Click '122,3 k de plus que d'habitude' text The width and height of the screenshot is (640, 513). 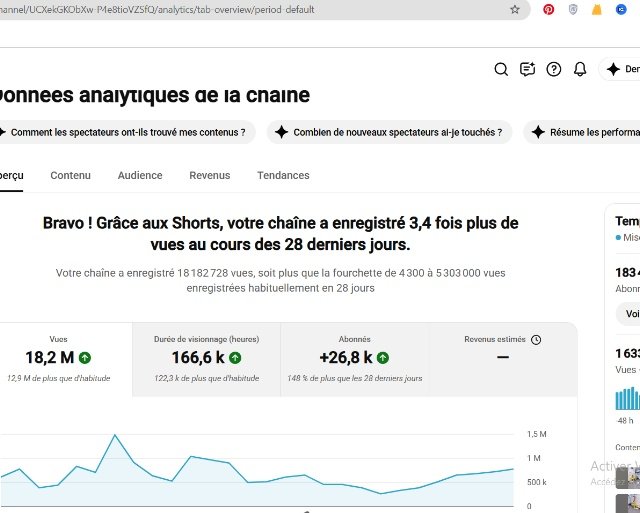click(x=207, y=378)
